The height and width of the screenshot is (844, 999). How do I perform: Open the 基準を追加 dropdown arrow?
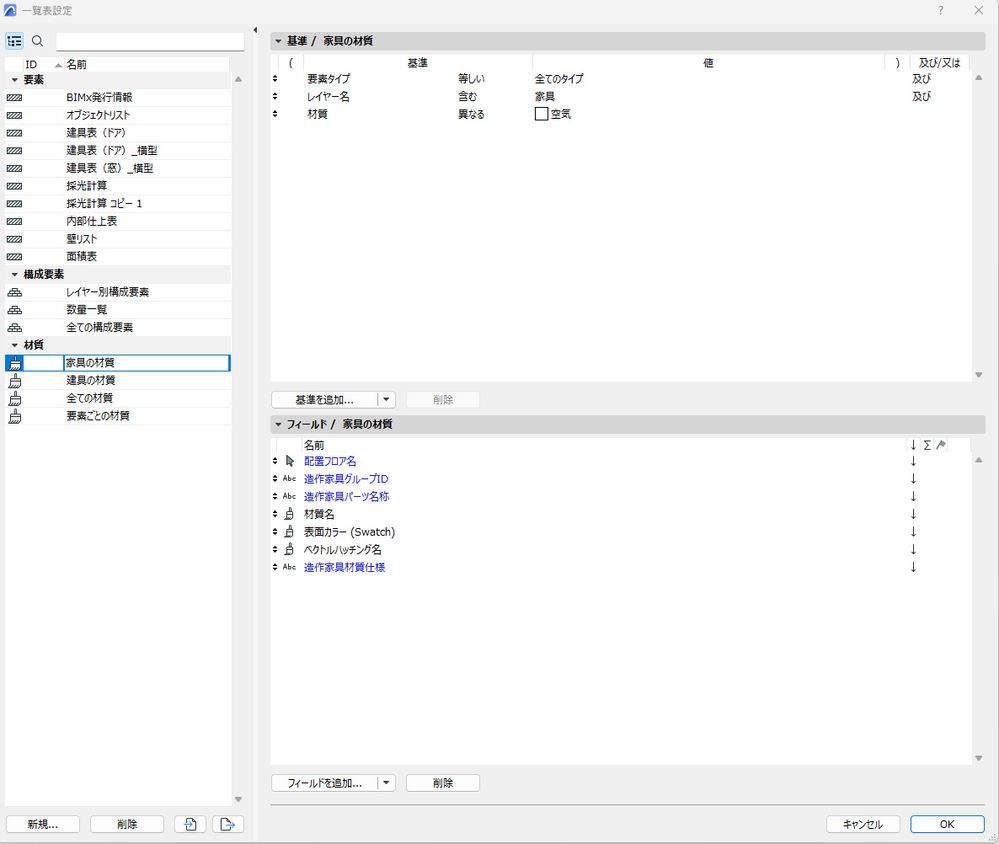[386, 399]
